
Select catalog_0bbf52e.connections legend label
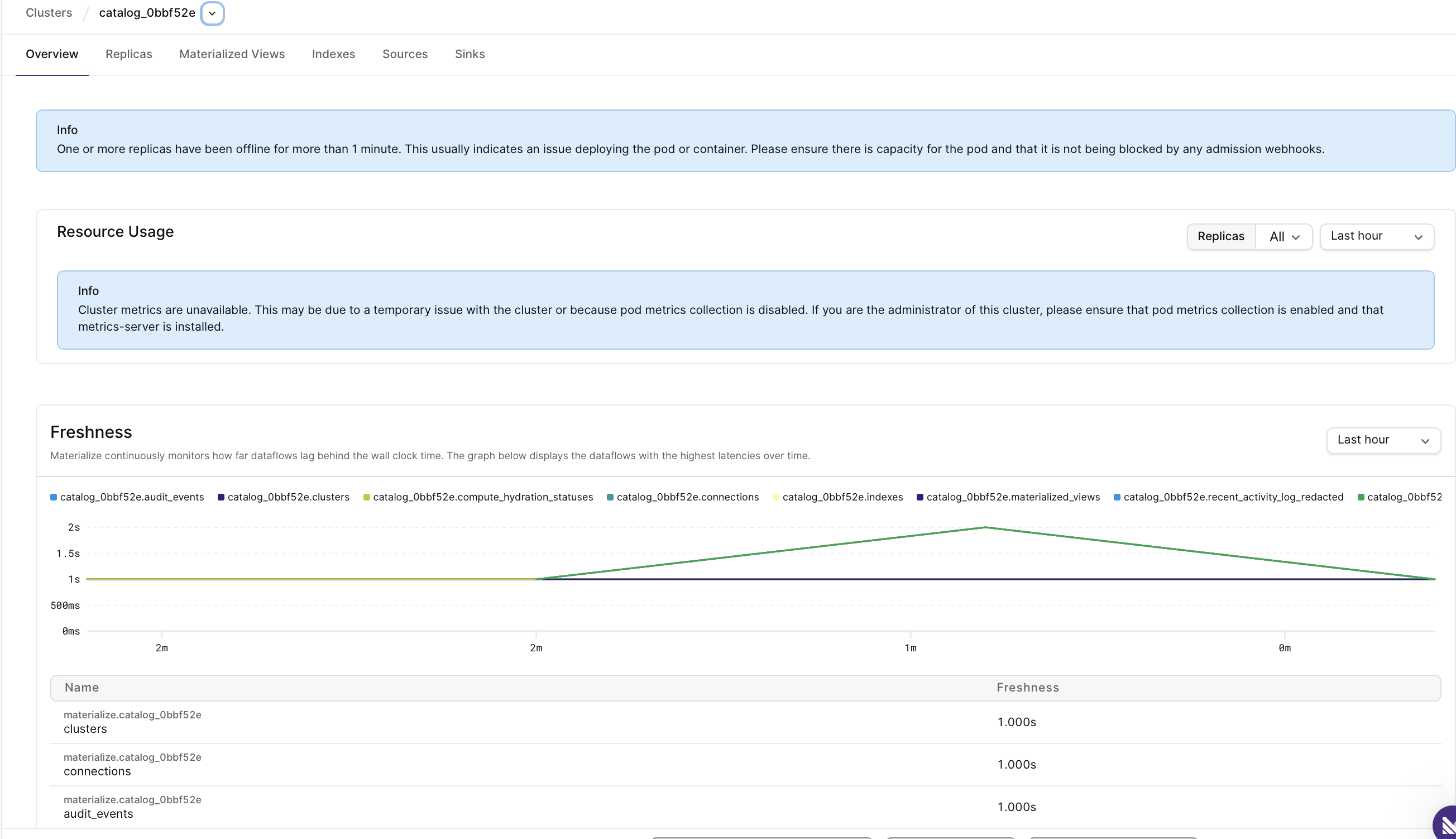coord(688,497)
